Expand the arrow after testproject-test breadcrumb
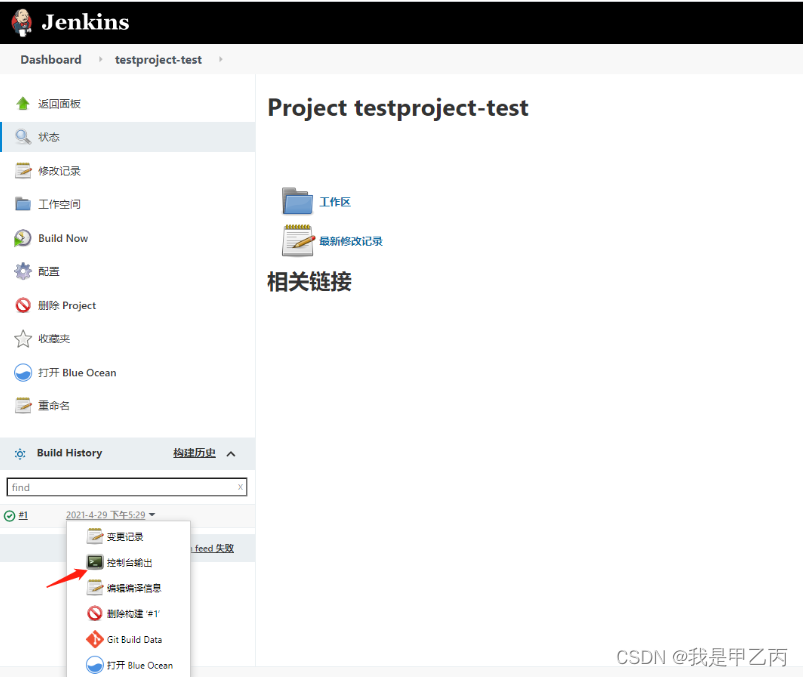Screen dimensions: 803x677 tap(221, 59)
